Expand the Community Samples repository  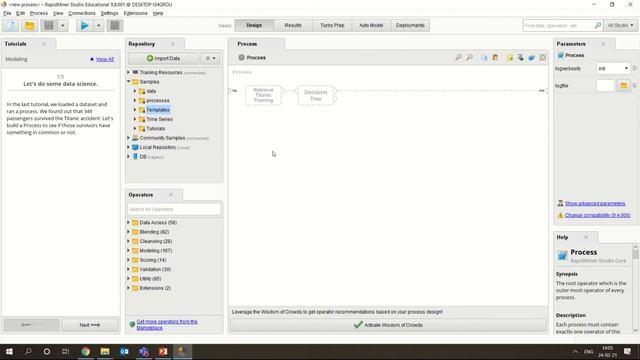tap(129, 138)
